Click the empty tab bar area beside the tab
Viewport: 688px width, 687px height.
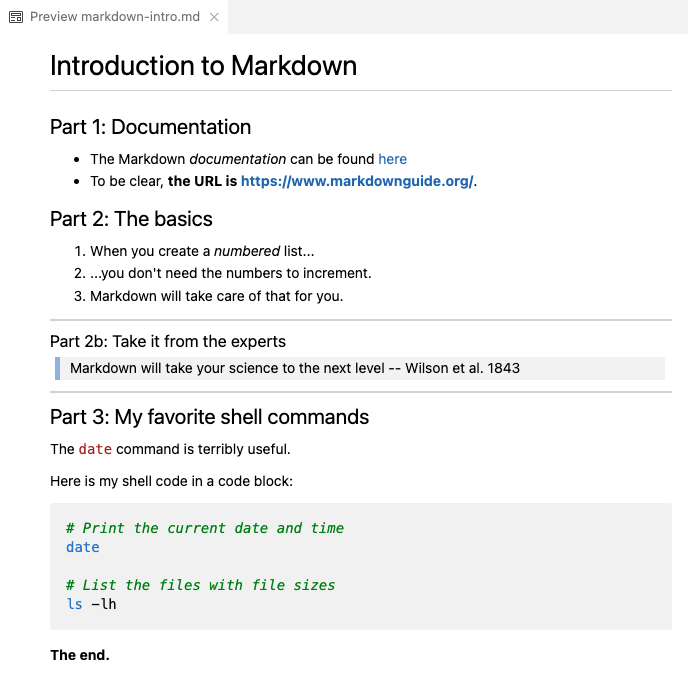pos(450,17)
